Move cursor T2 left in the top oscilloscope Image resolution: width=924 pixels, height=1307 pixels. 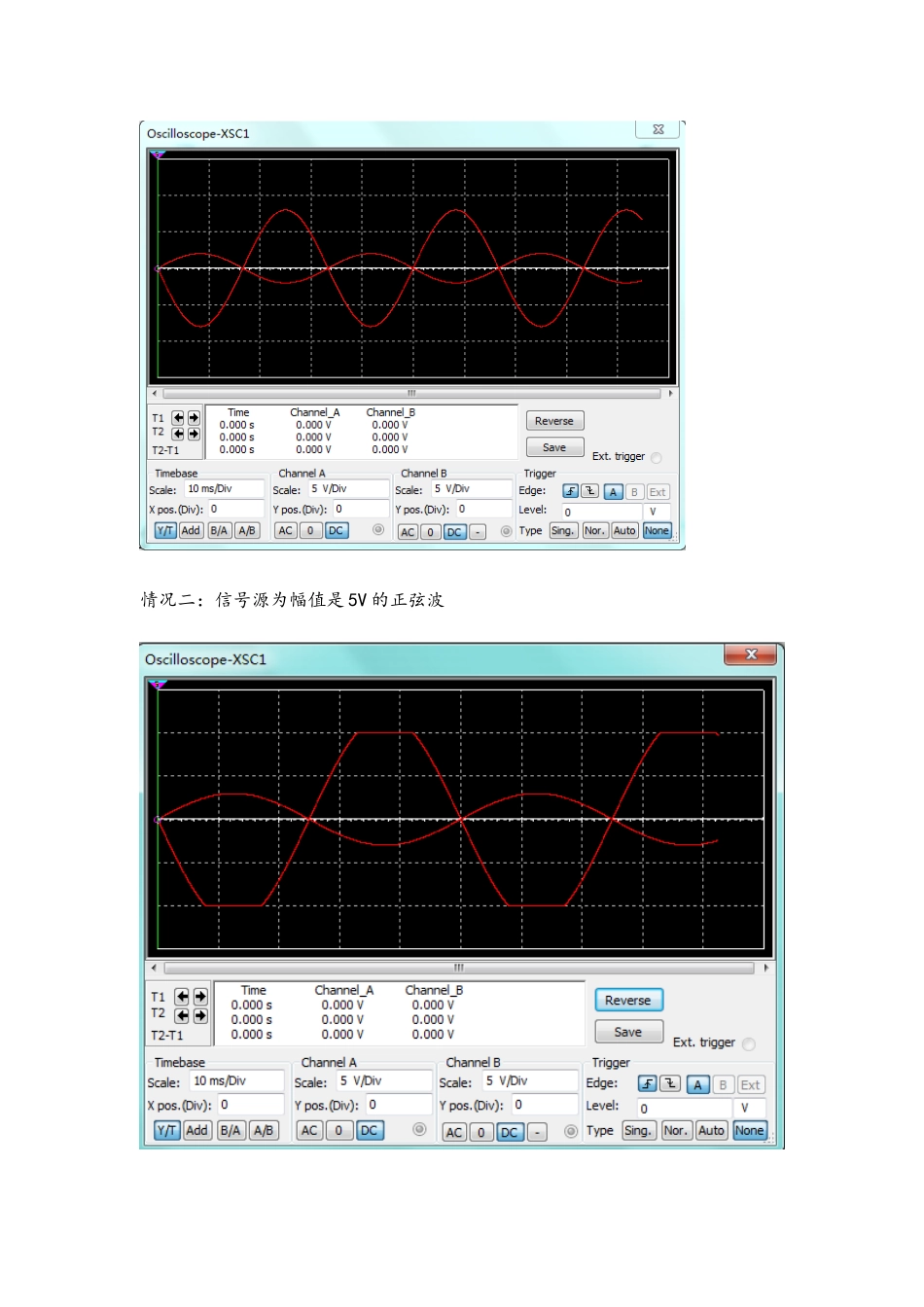coord(178,434)
